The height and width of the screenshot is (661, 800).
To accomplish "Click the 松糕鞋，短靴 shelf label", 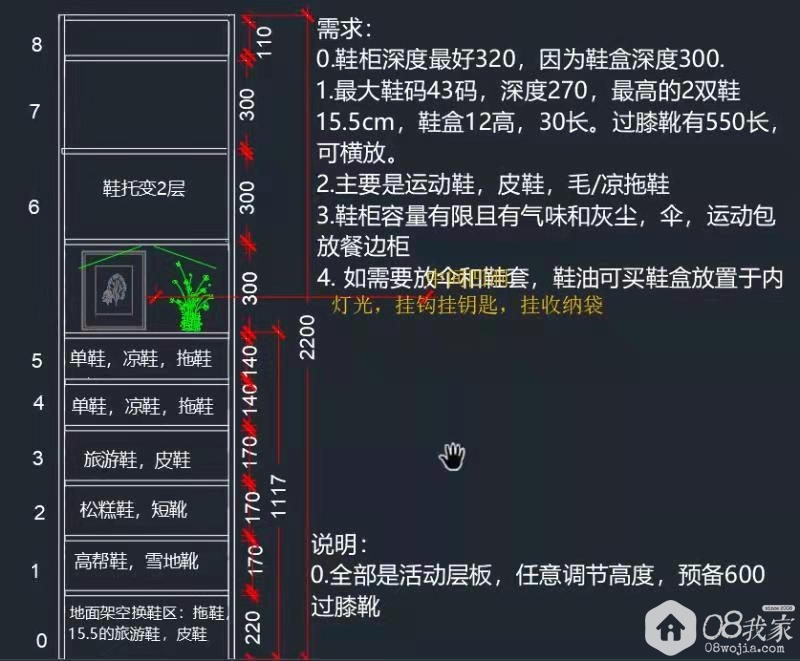I will click(x=134, y=510).
